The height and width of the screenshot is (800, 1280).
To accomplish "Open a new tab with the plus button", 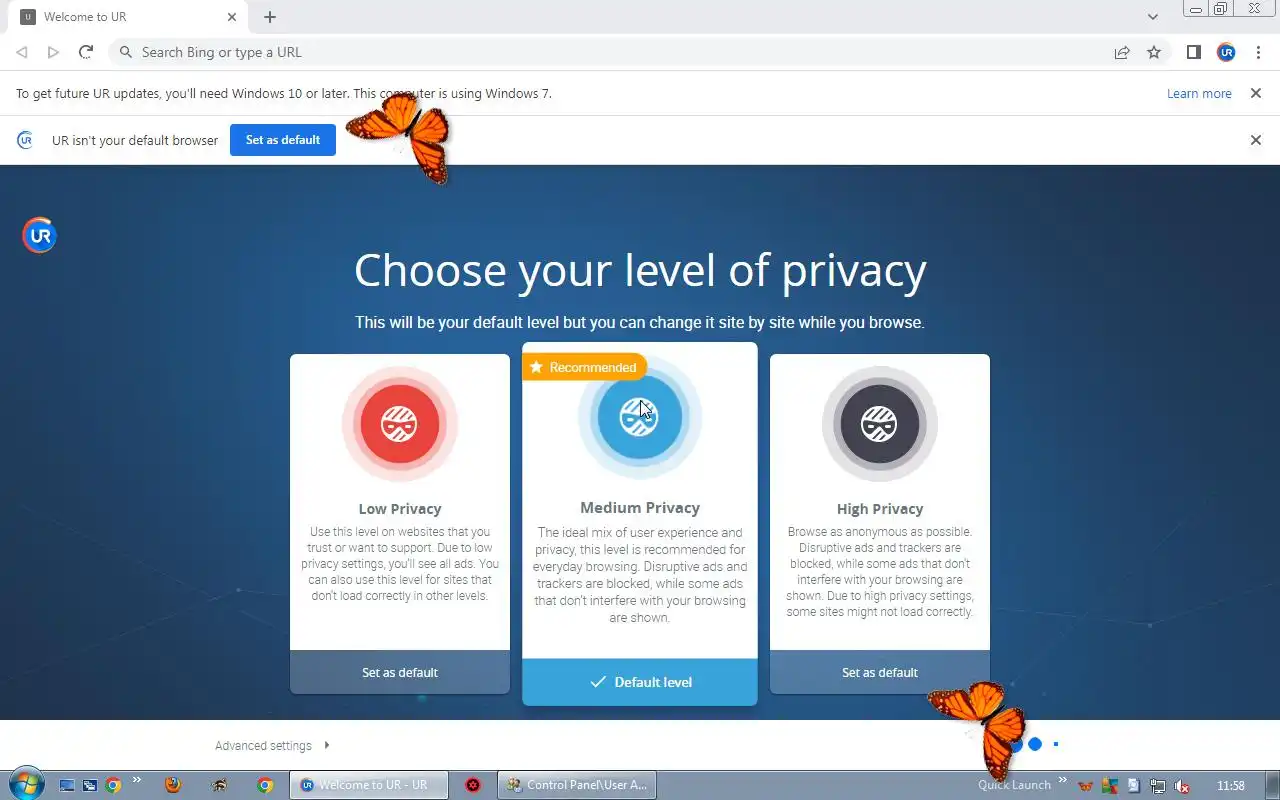I will [270, 17].
